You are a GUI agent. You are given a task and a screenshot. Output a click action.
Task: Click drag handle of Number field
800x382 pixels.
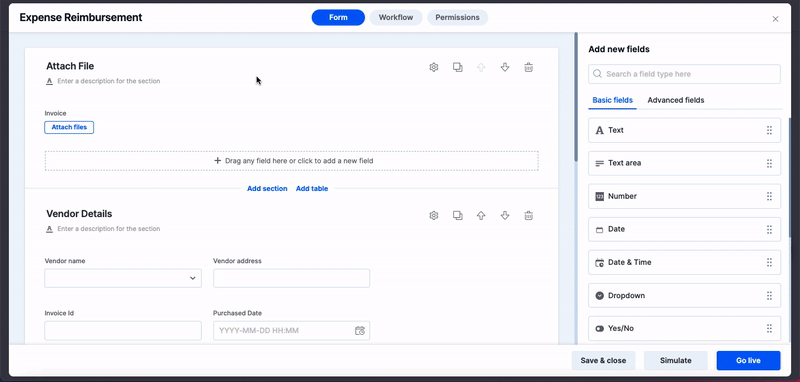click(769, 196)
